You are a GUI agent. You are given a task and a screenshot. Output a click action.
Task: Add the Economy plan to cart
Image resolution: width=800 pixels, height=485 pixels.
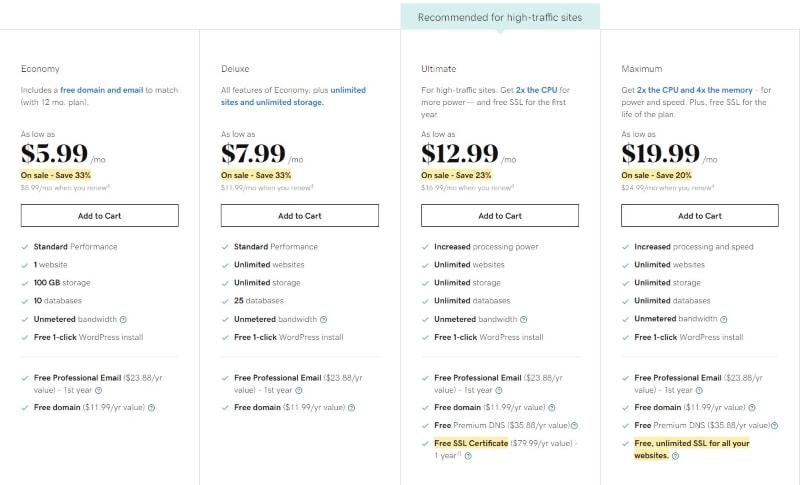(x=100, y=215)
